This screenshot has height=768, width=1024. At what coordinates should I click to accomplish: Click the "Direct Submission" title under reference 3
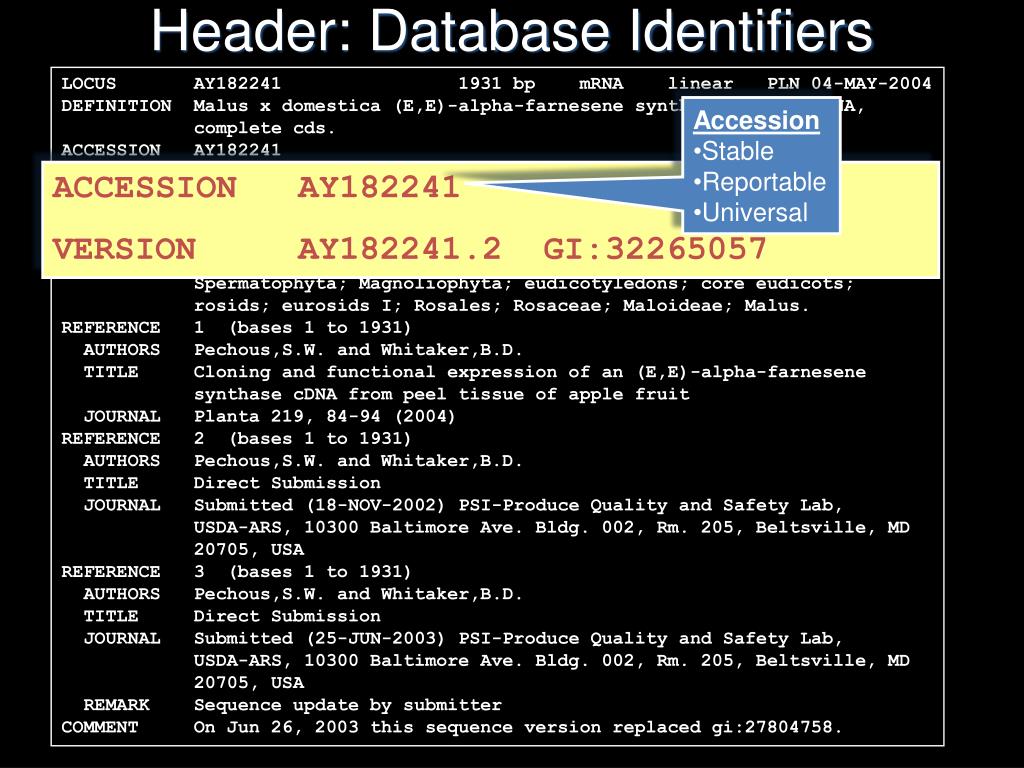click(x=287, y=616)
